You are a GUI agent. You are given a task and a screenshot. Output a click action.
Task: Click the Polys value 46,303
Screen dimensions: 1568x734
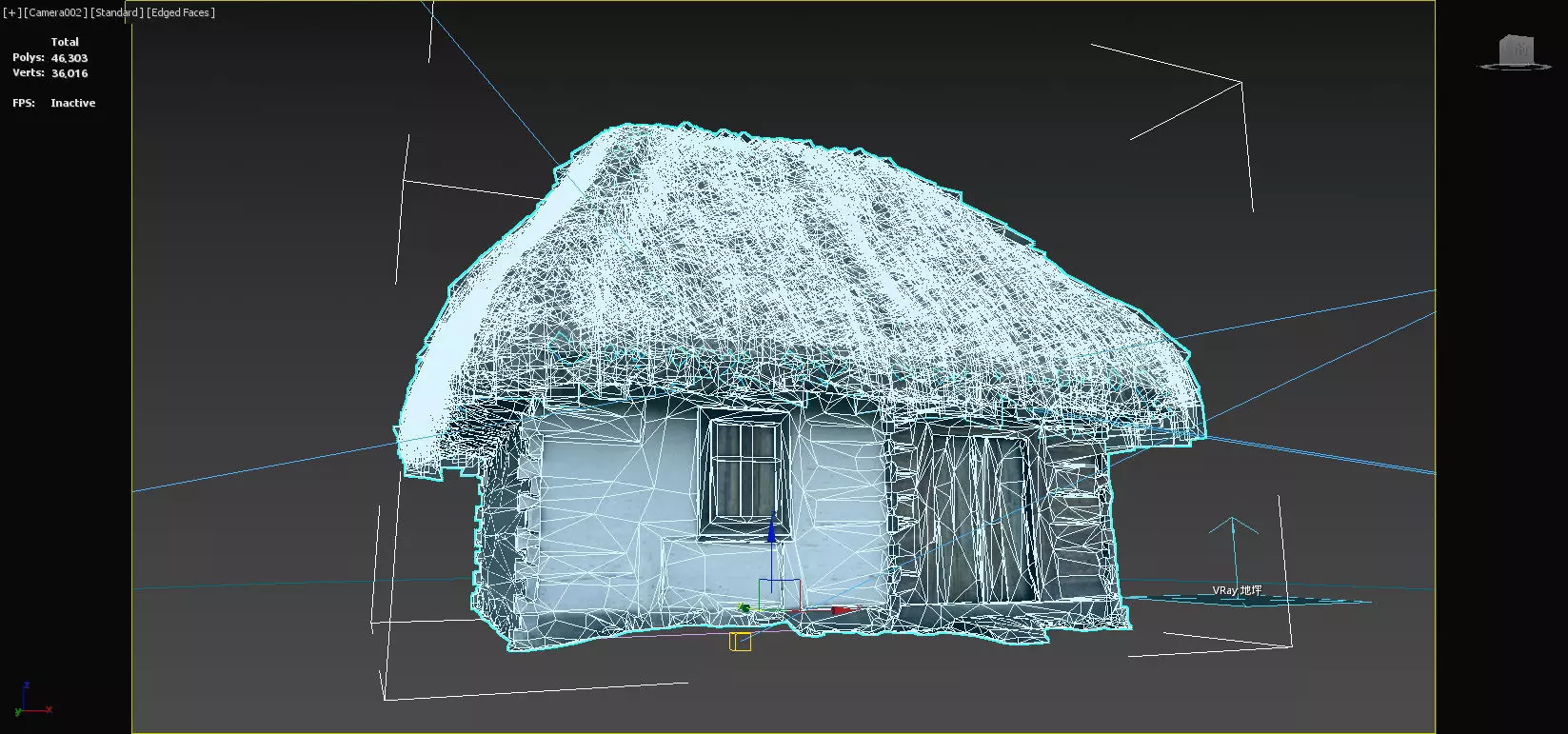[x=69, y=58]
